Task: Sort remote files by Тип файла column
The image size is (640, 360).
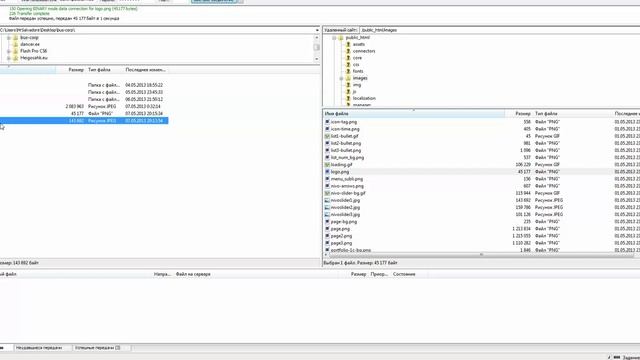Action: tap(572, 113)
